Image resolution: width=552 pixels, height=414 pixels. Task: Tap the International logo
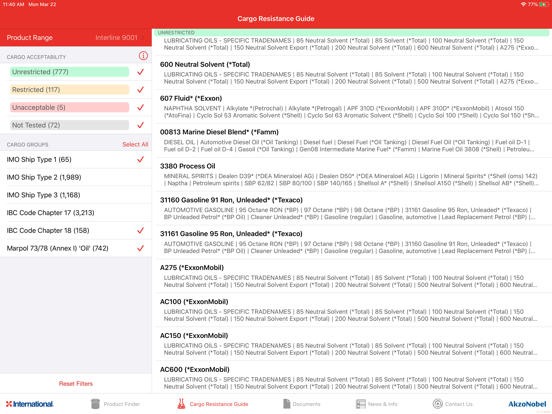click(30, 404)
